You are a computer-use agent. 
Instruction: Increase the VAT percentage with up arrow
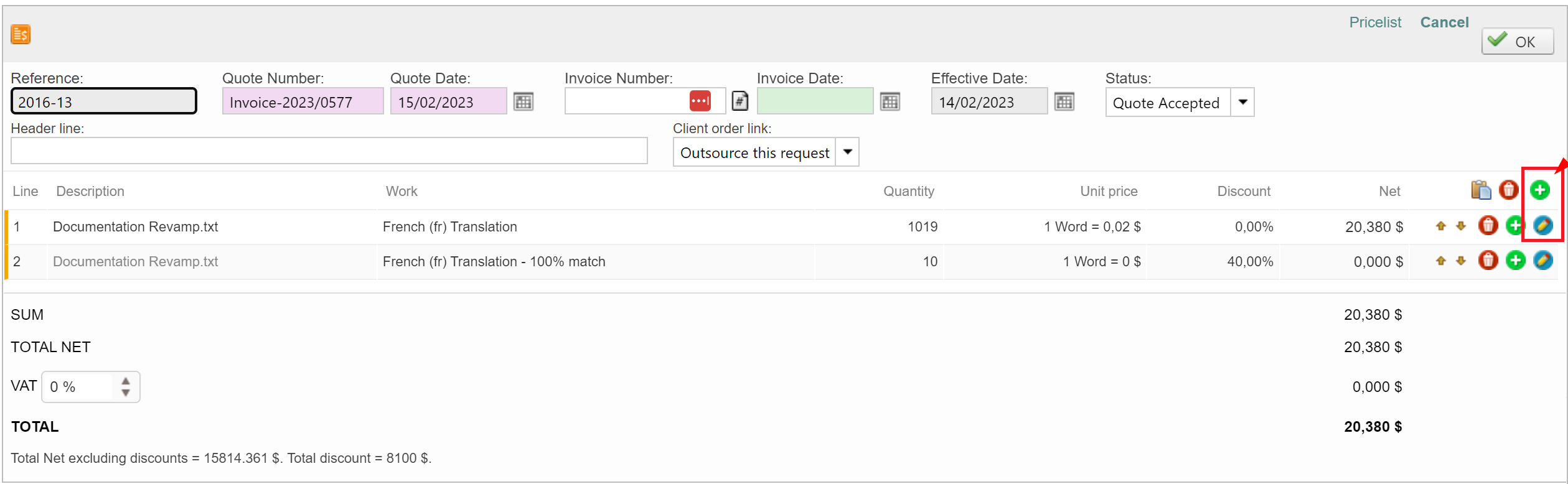pos(126,381)
